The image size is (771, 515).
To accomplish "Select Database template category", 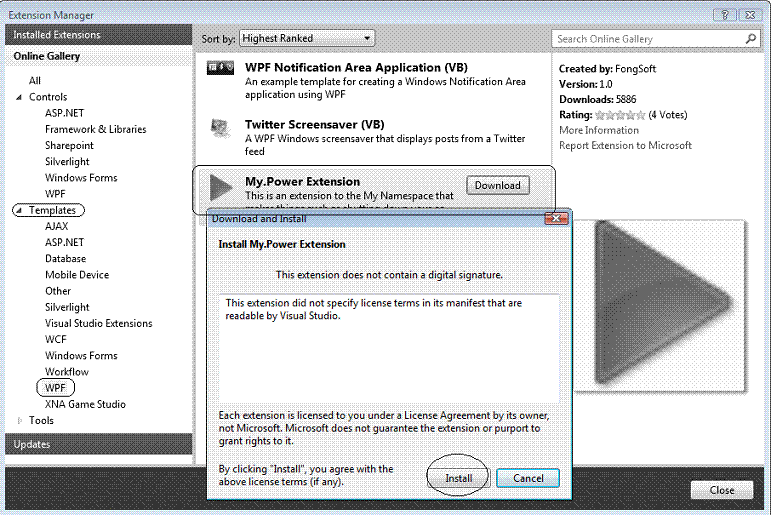I will 65,259.
